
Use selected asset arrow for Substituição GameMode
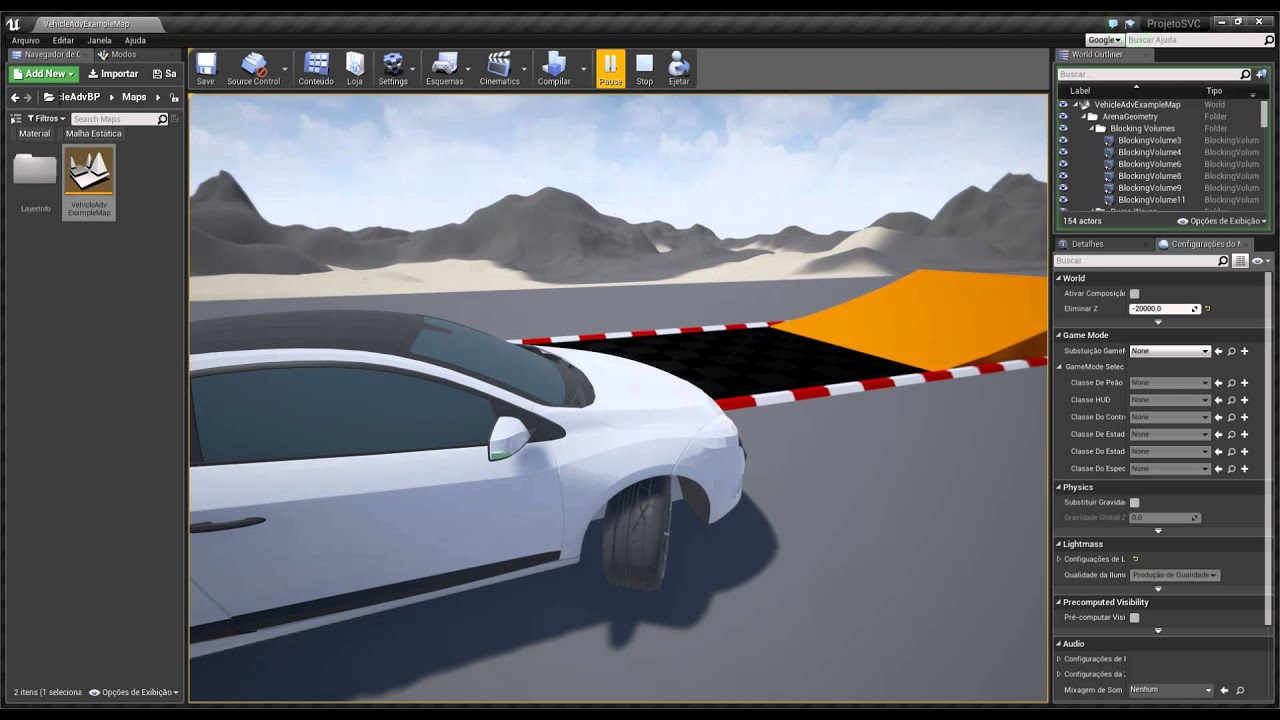pos(1218,351)
